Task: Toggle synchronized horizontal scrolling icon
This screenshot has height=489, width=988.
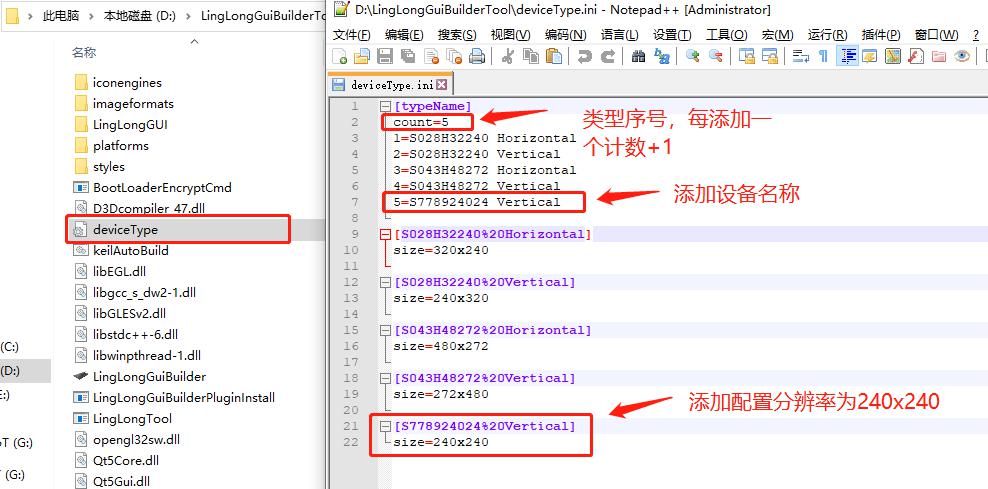Action: tap(769, 57)
